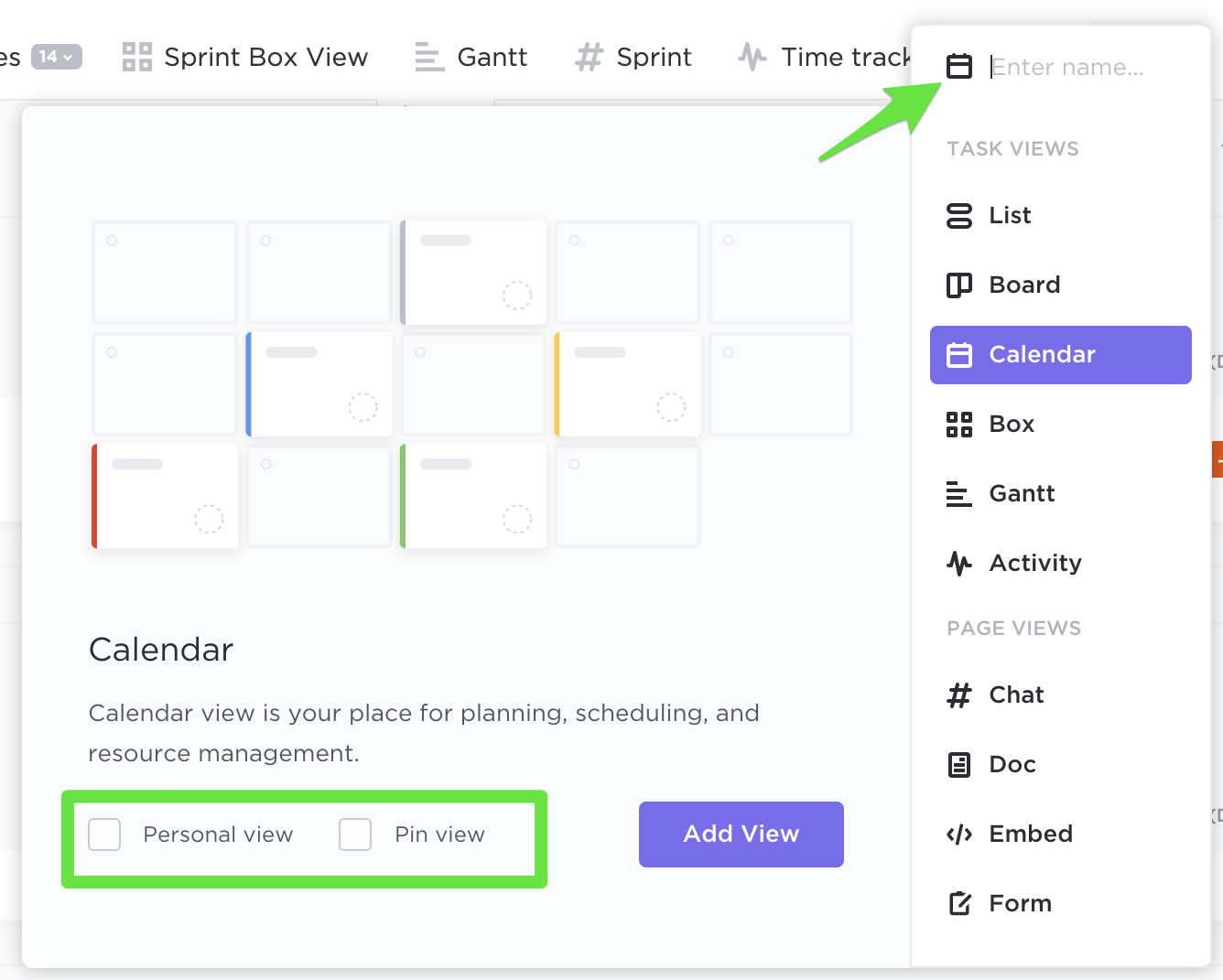Viewport: 1223px width, 980px height.
Task: Choose the Box view icon
Action: click(x=958, y=425)
